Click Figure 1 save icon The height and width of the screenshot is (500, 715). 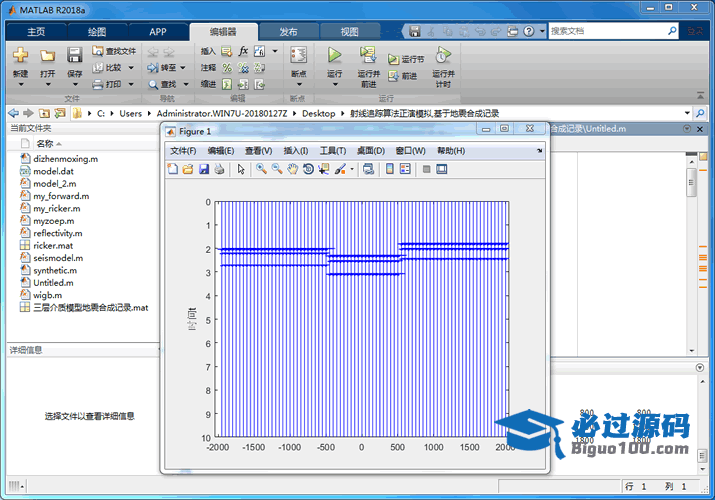point(204,170)
